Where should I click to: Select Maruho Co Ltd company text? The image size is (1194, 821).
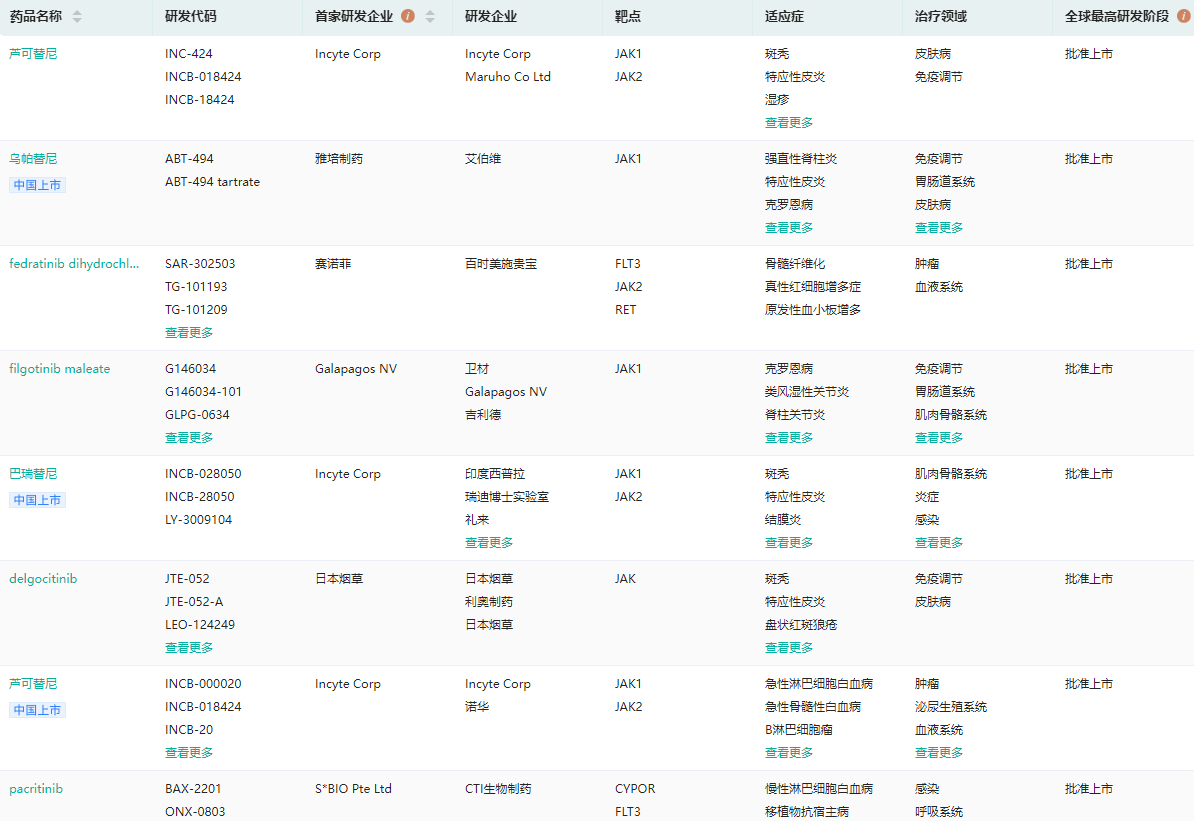[508, 77]
